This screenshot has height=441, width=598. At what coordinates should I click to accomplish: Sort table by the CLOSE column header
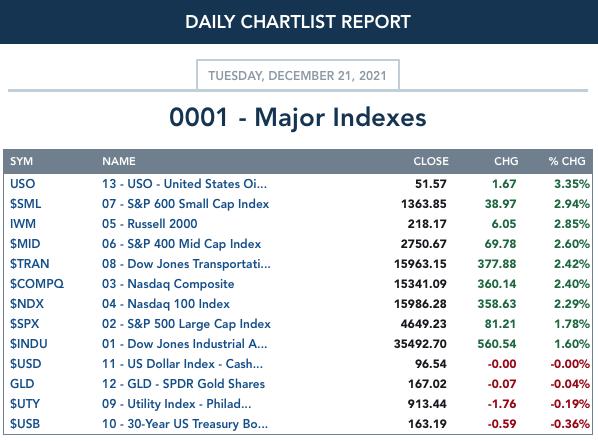[431, 161]
